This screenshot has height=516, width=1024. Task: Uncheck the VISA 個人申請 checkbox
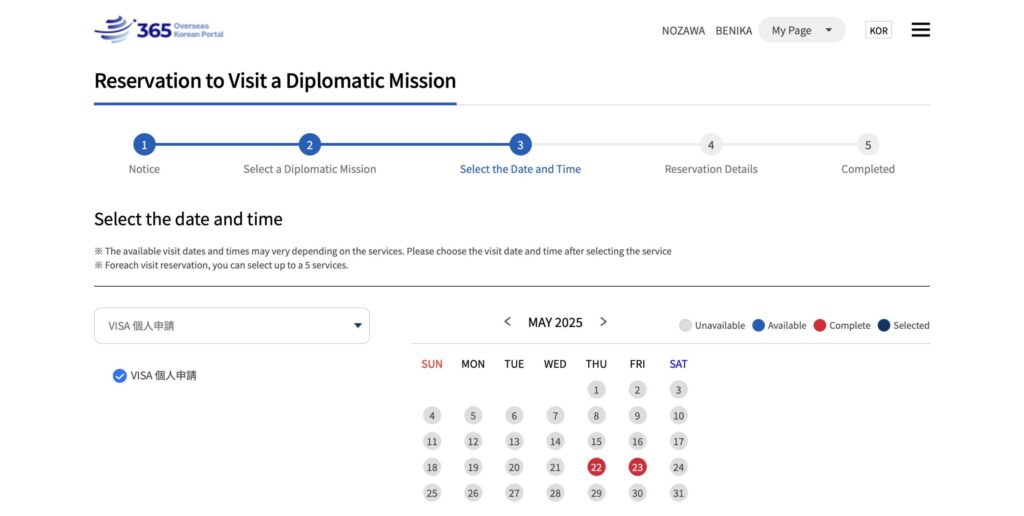(120, 376)
